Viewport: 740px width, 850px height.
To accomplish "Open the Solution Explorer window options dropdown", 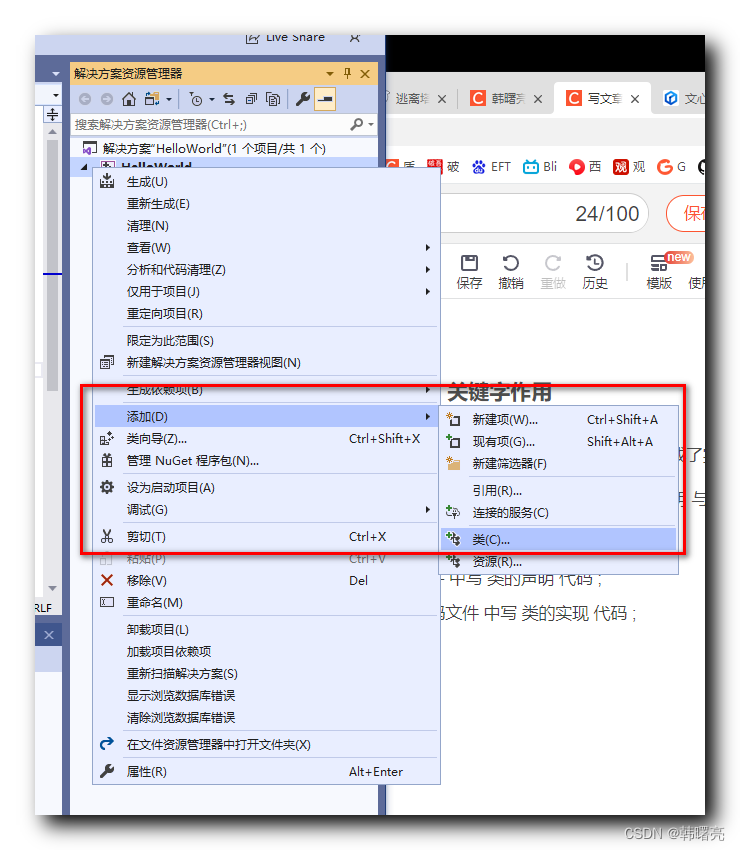I will (x=330, y=74).
